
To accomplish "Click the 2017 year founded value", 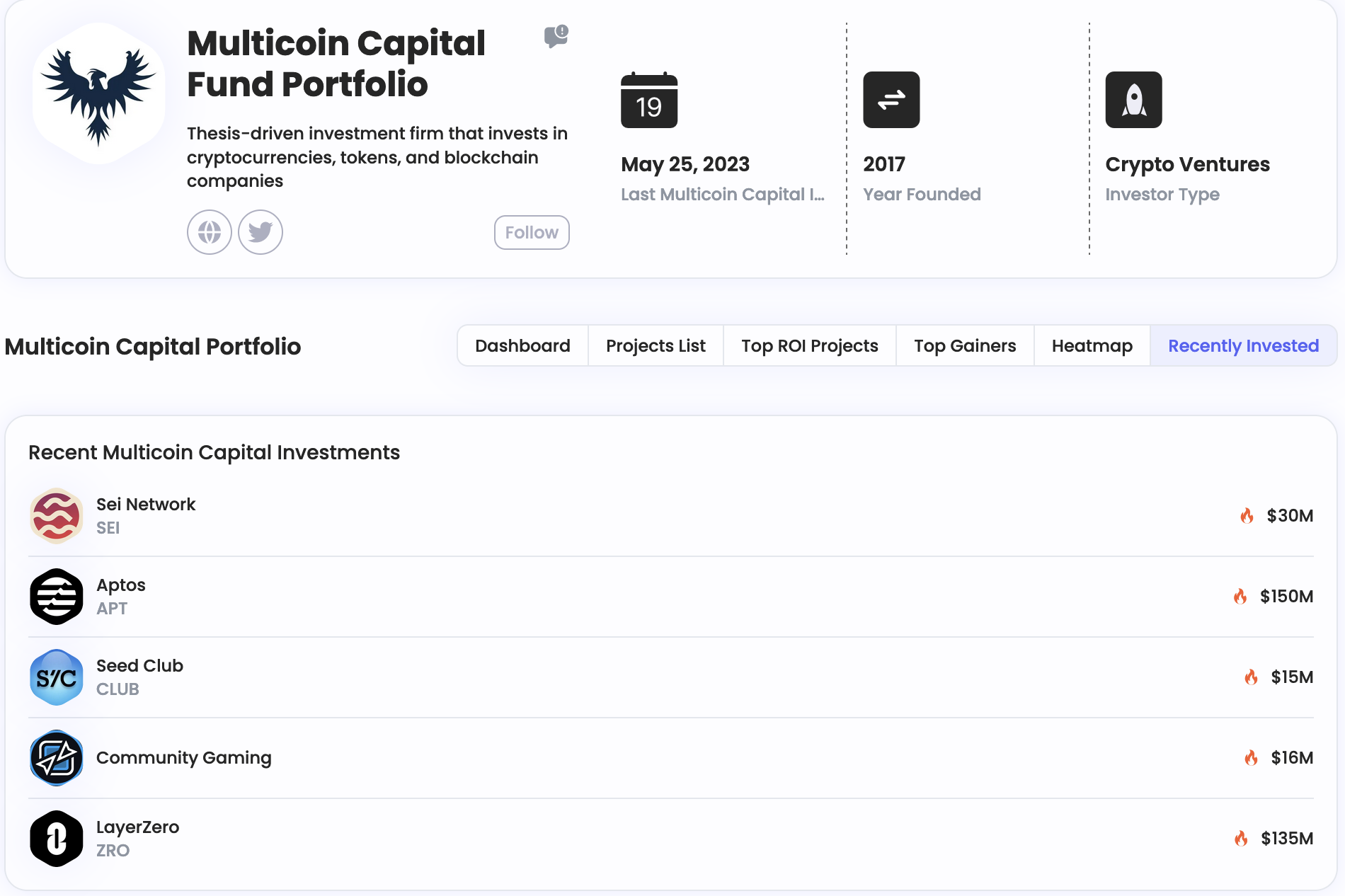I will tap(884, 164).
